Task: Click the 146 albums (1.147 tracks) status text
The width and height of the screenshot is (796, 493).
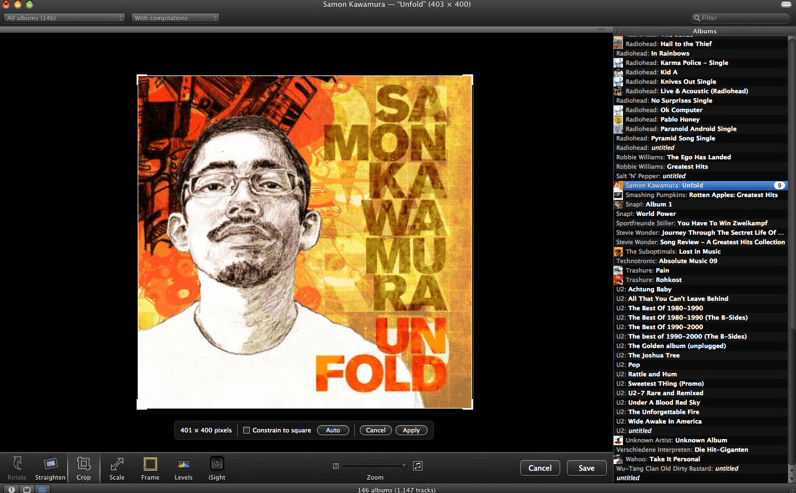Action: tap(396, 490)
